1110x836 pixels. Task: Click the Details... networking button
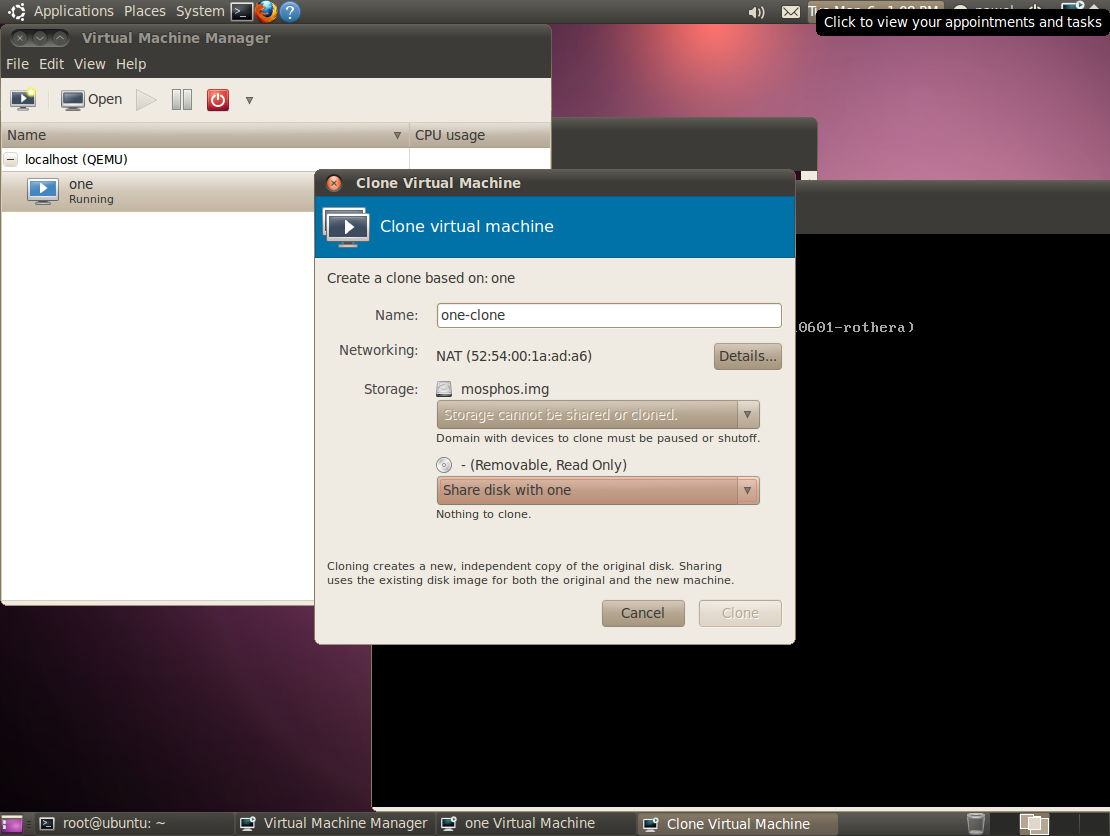pos(747,356)
